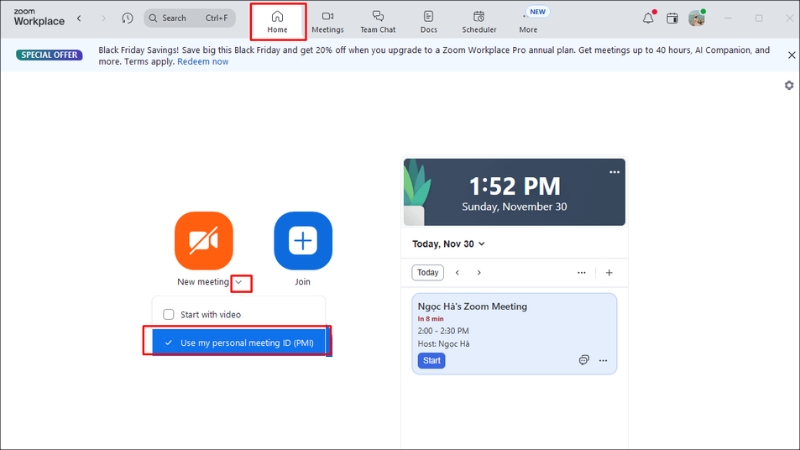The width and height of the screenshot is (800, 450).
Task: Open chat icon in meeting card
Action: 583,360
